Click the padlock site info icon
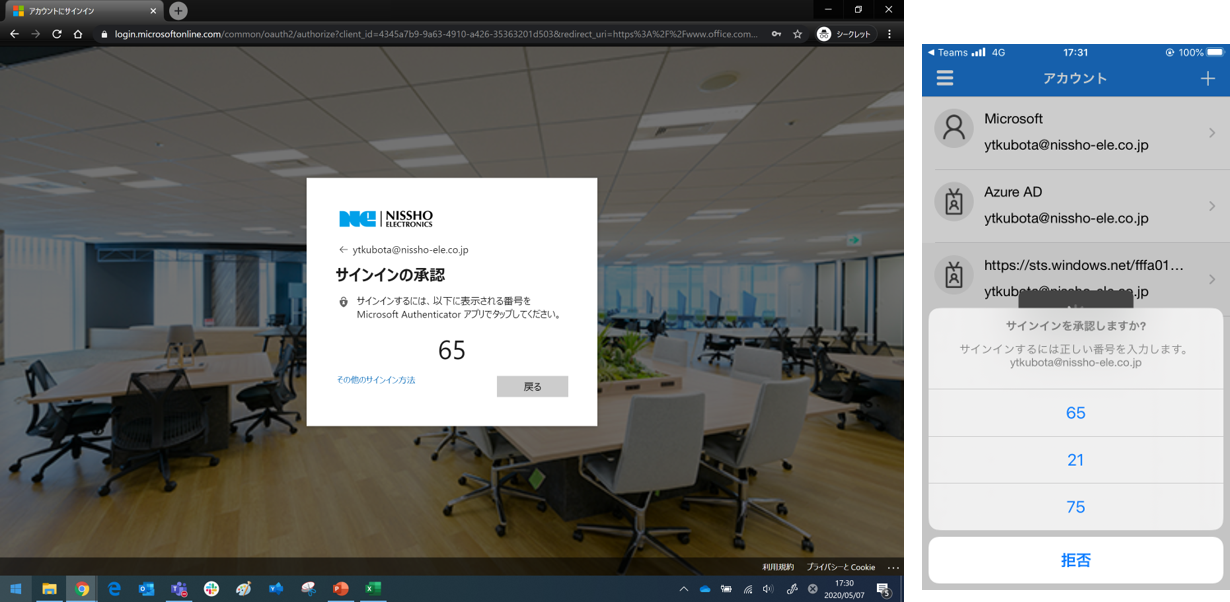Screen dimensions: 1230x602 104,34
